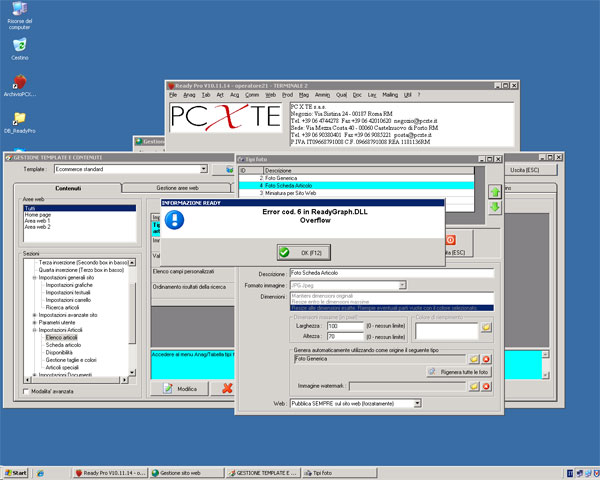Open the Mag menu in Ready Pro
600x480 pixels.
304,95
